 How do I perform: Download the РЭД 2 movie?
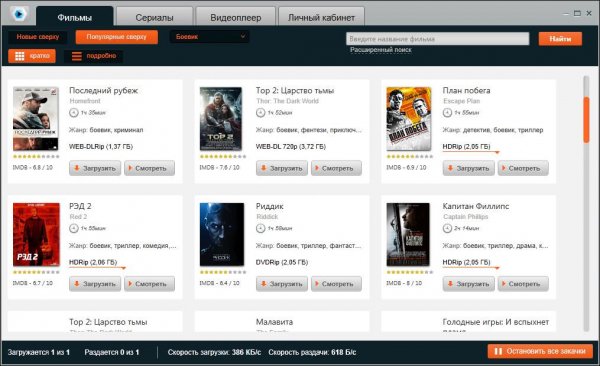tap(95, 284)
